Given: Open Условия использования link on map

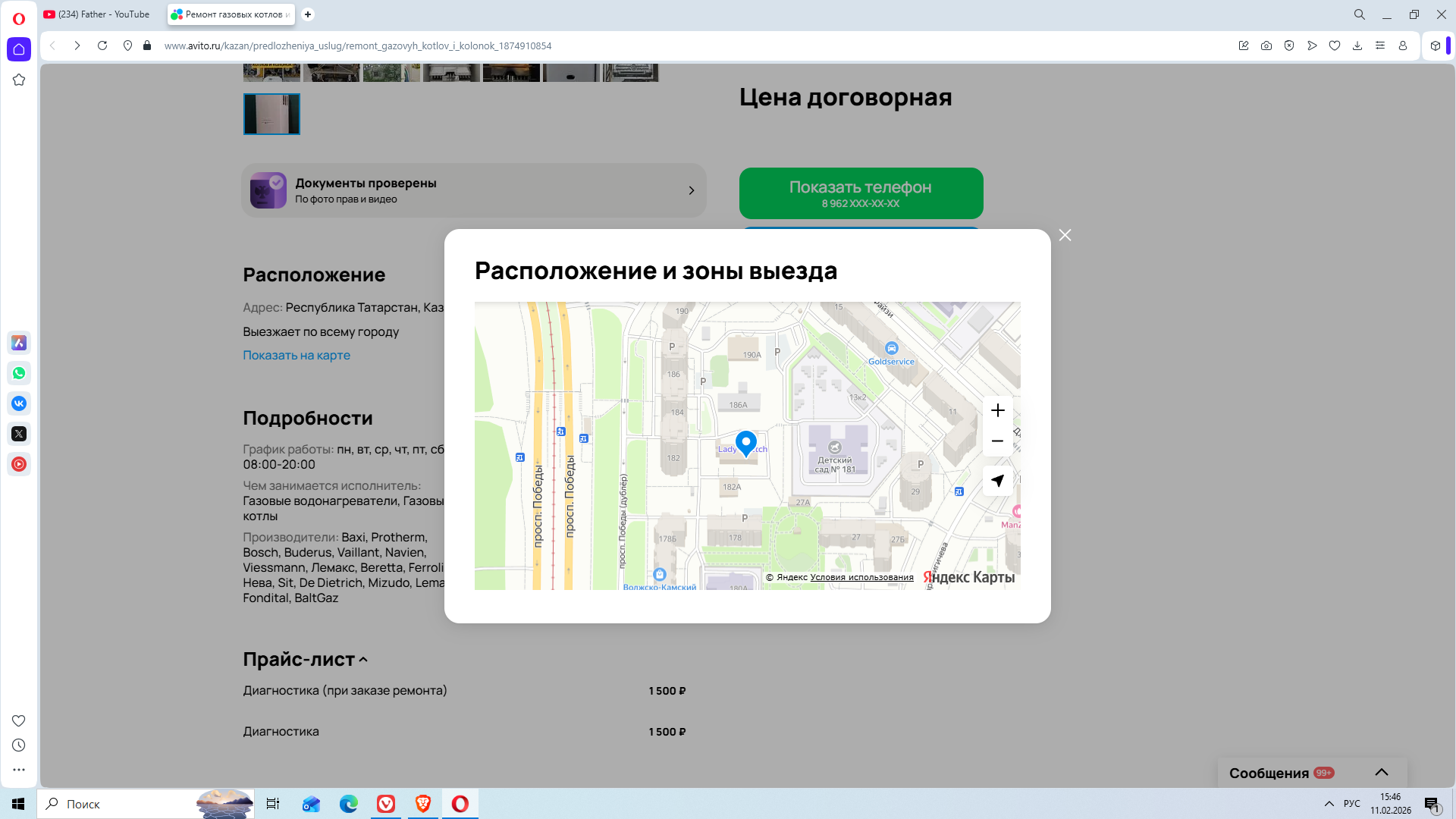Looking at the screenshot, I should [x=861, y=577].
